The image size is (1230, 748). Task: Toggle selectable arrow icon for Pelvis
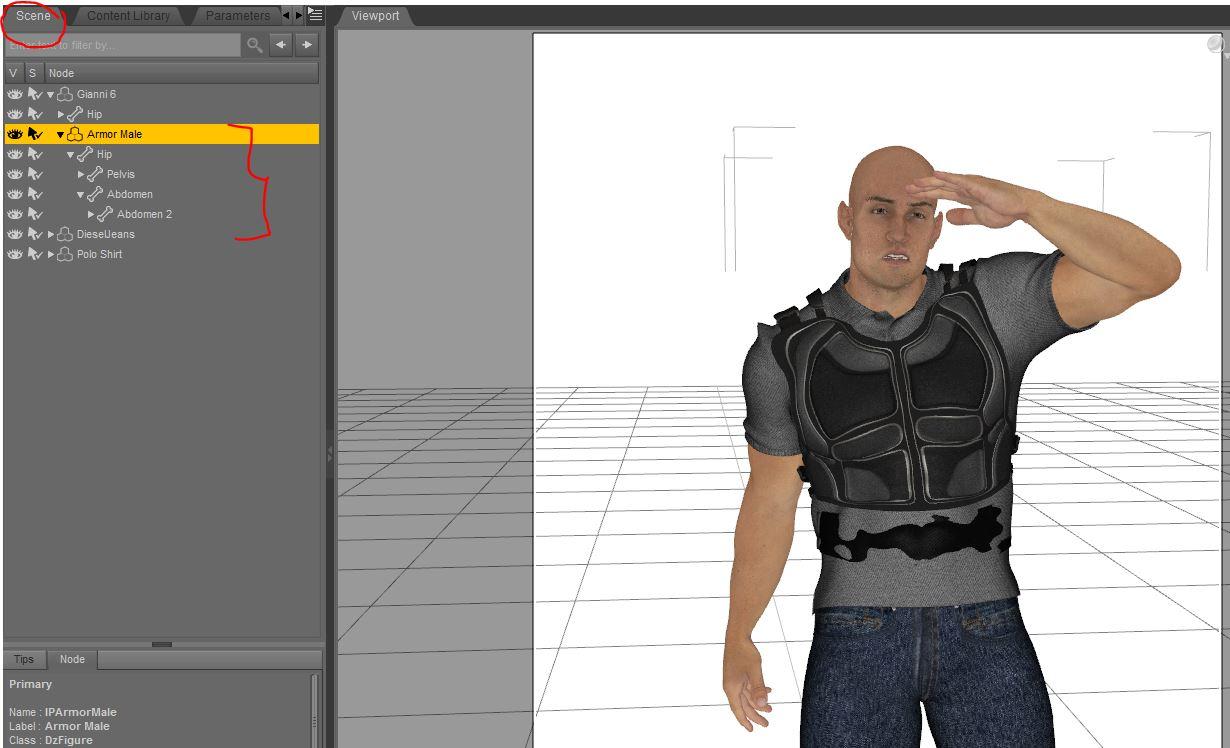point(35,174)
